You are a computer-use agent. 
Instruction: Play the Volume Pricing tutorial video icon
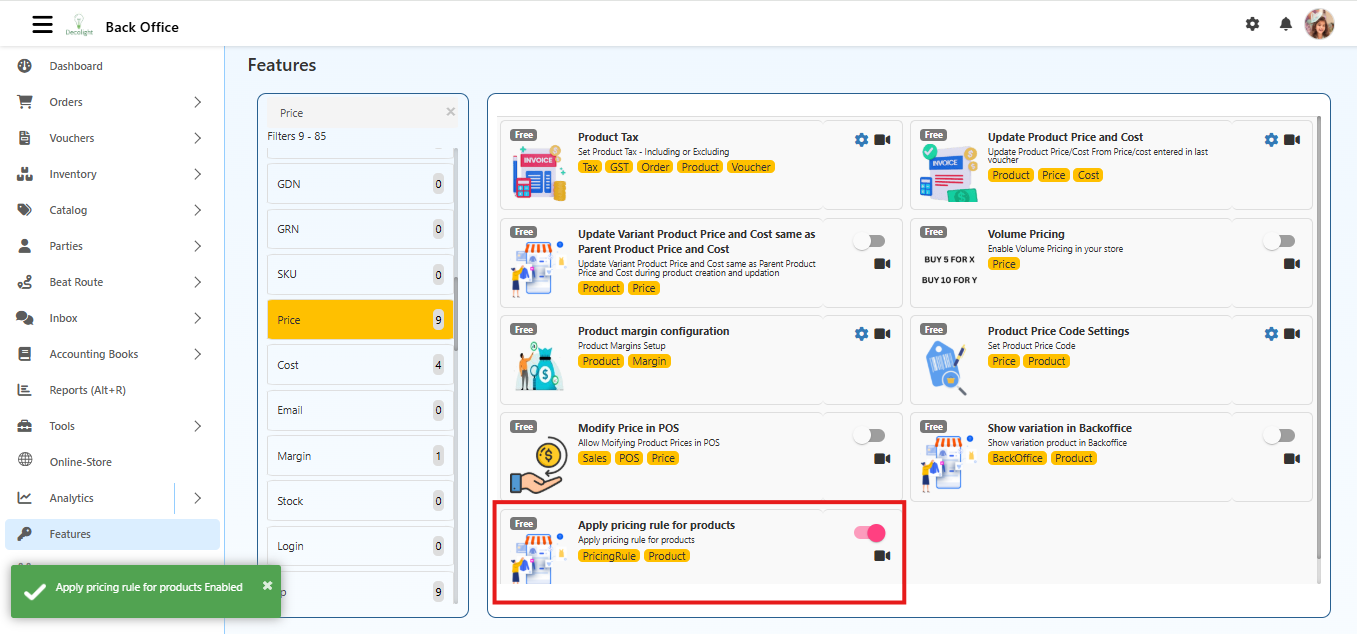pos(1291,263)
